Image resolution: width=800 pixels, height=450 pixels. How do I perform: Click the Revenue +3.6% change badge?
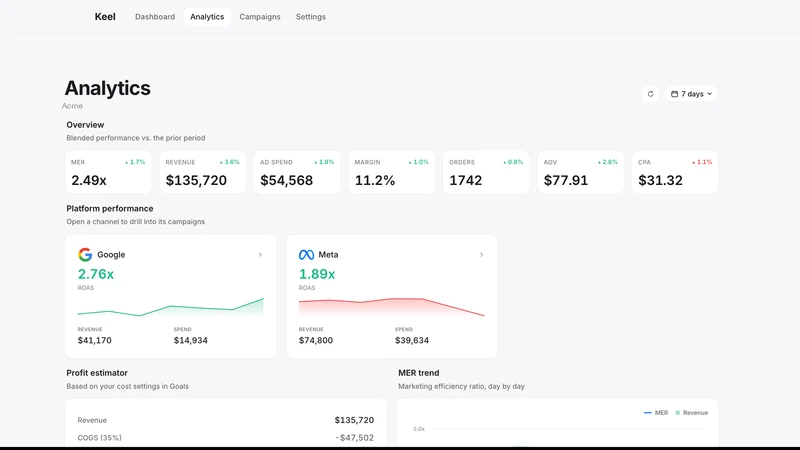(230, 162)
